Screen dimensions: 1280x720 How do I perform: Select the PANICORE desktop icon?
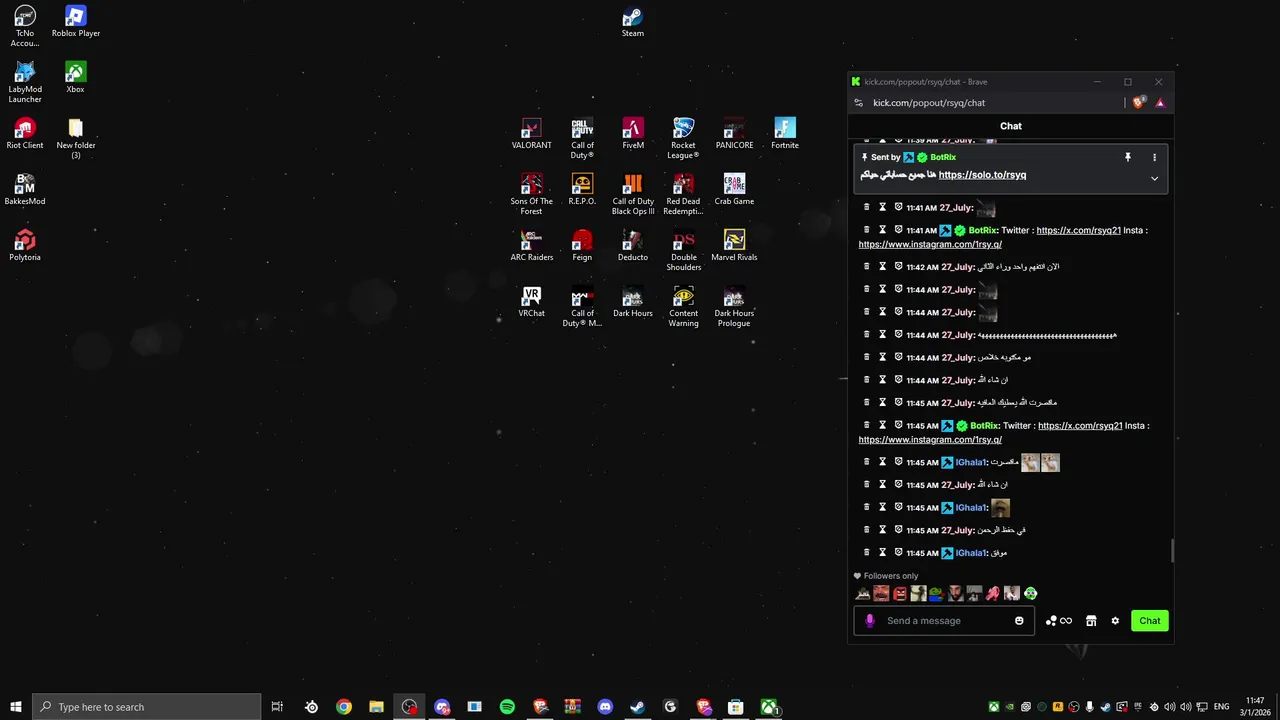734,134
